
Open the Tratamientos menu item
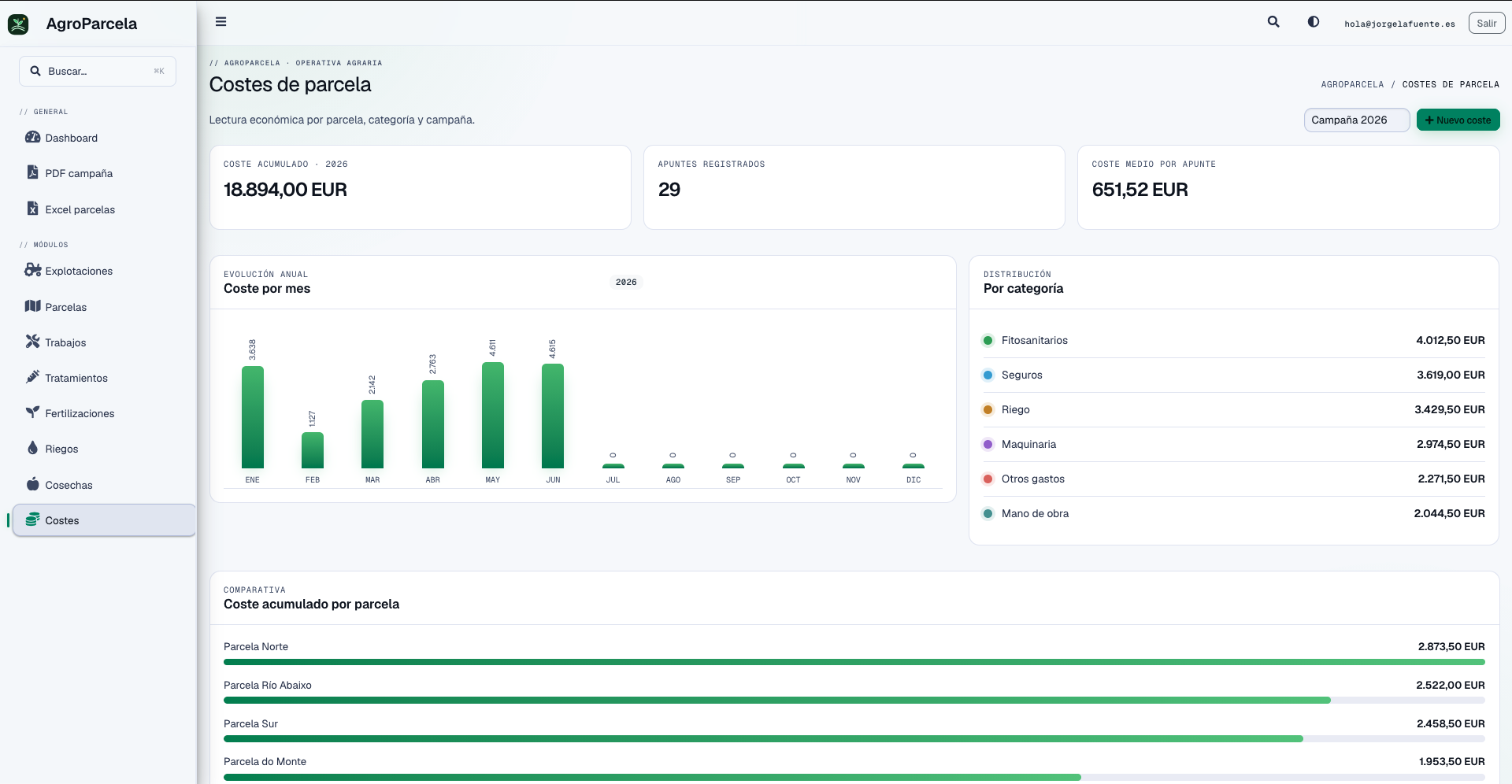[x=104, y=378]
